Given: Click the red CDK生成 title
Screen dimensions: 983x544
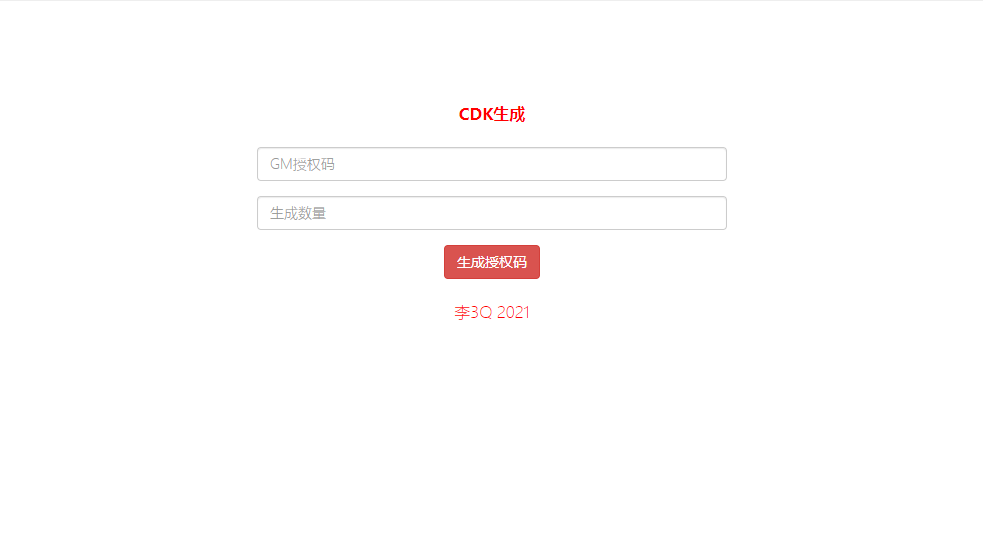Looking at the screenshot, I should [x=492, y=114].
